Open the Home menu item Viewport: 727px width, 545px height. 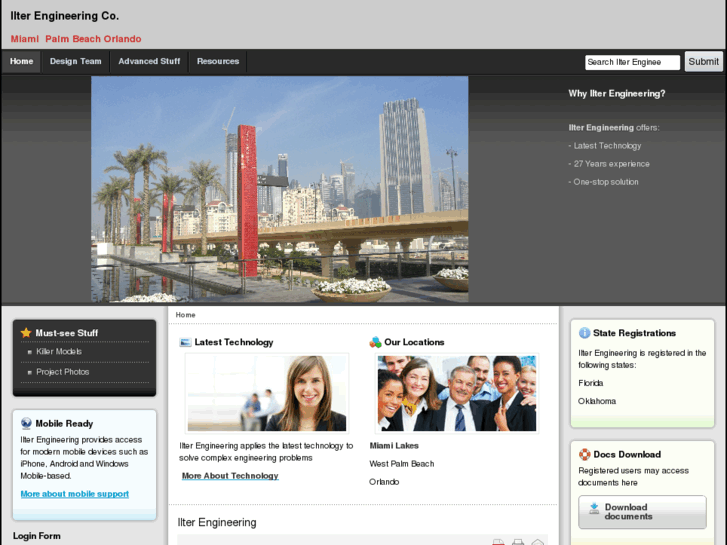click(21, 61)
